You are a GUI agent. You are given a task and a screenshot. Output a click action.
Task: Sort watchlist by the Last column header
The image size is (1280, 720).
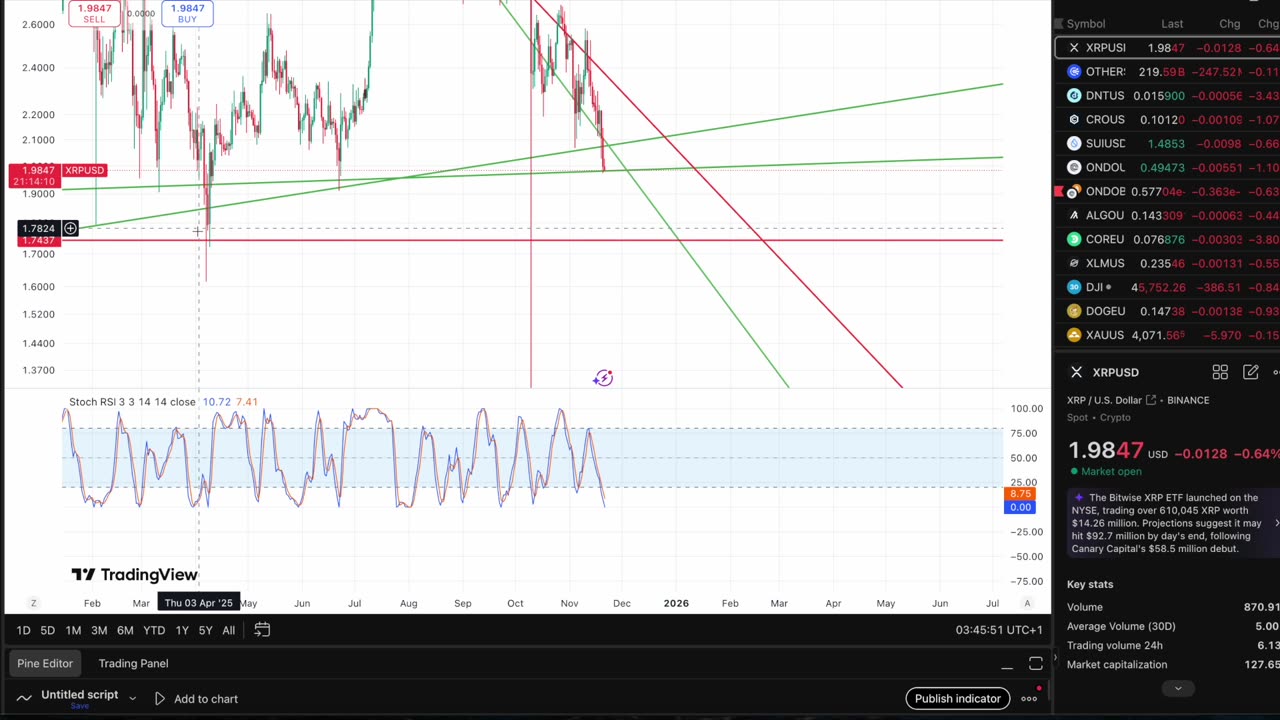coord(1172,24)
